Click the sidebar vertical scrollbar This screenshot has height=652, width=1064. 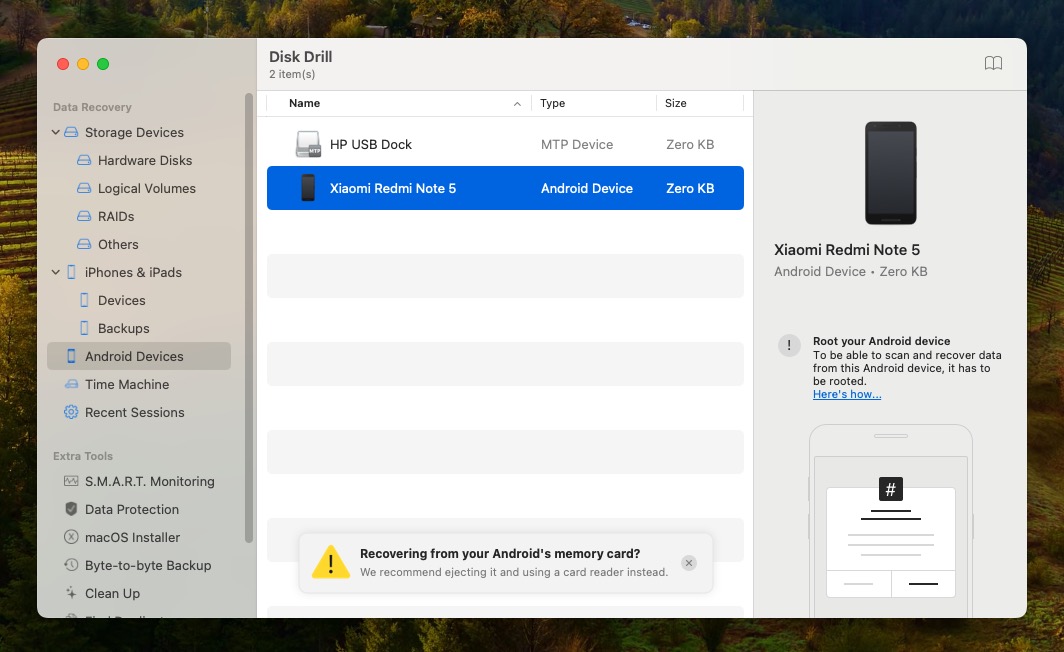[x=249, y=300]
